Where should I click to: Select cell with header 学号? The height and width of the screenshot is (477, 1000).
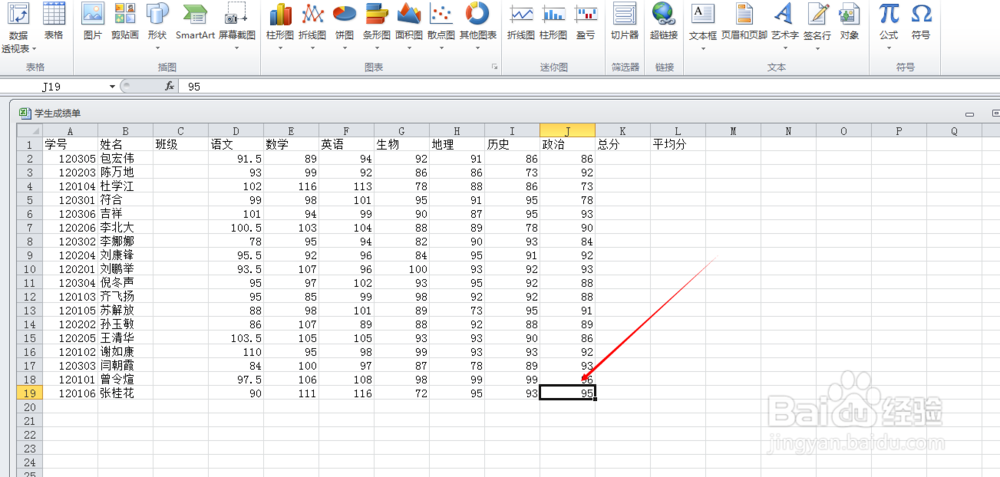[x=70, y=145]
